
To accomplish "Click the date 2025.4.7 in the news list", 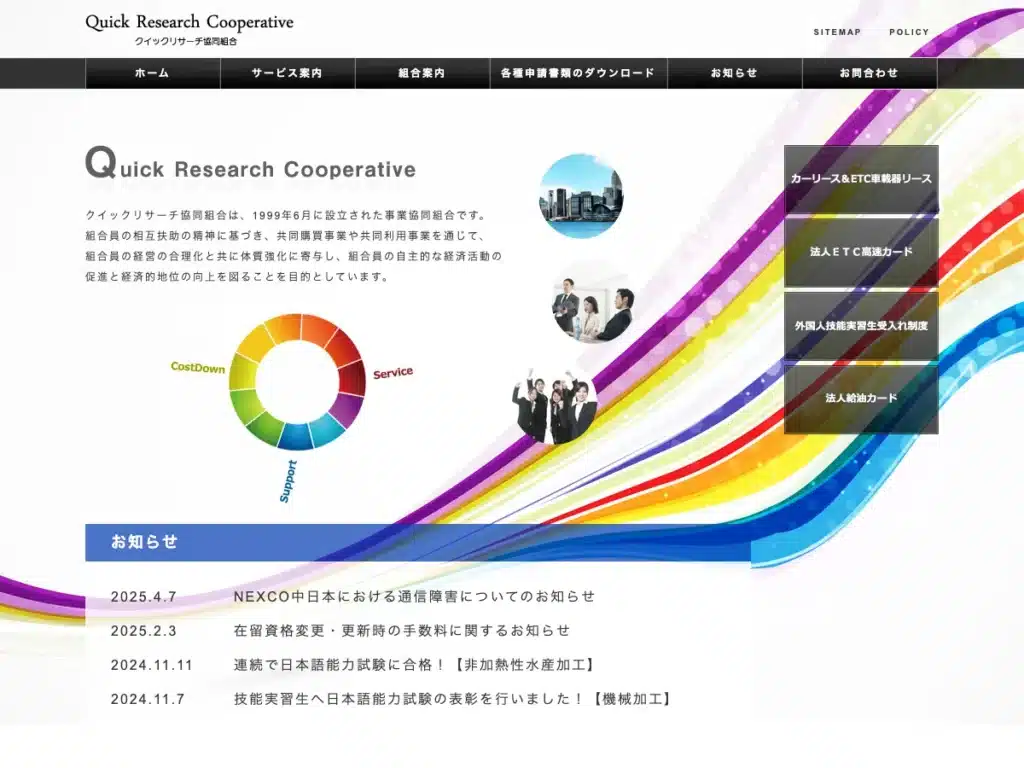I will (x=144, y=597).
